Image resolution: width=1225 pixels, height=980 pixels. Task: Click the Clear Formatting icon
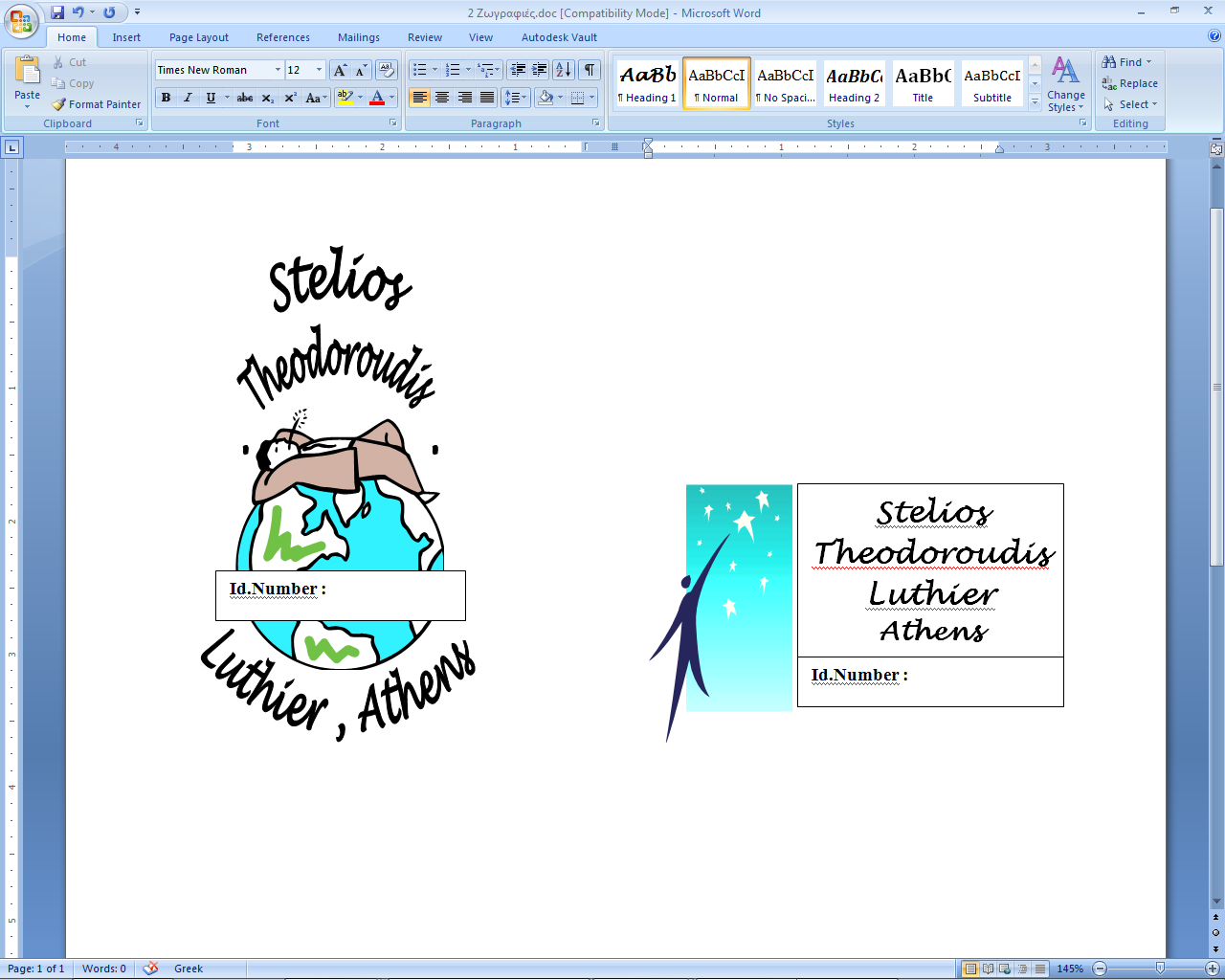pos(387,70)
